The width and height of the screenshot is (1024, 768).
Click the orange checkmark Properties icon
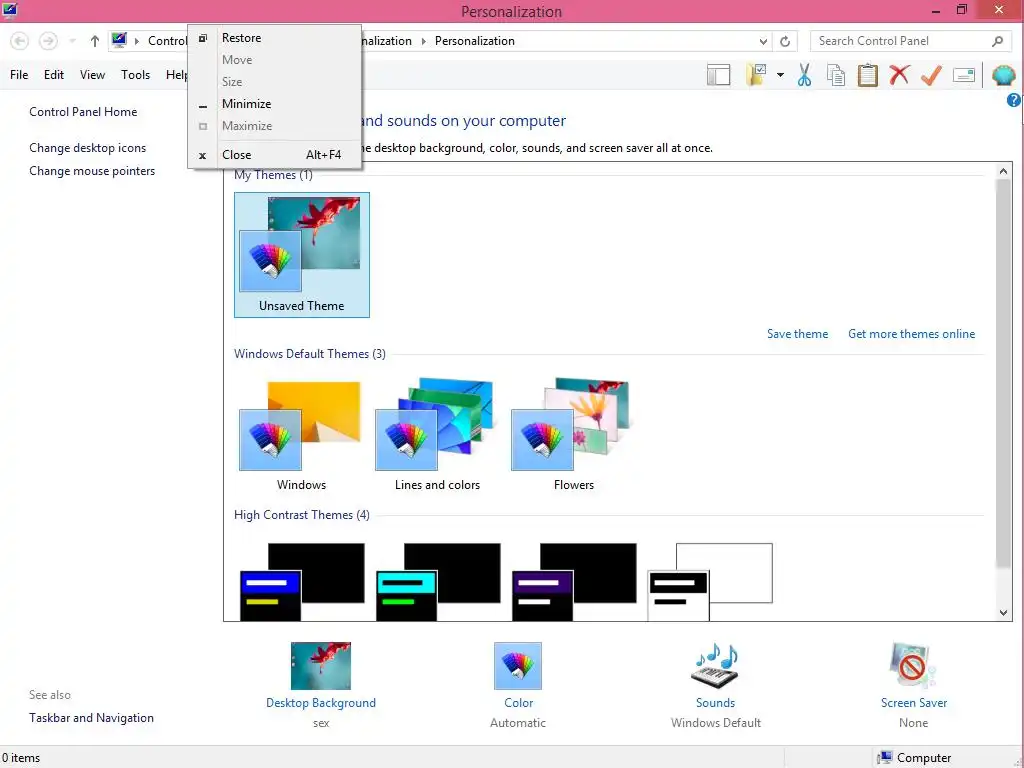pos(931,75)
